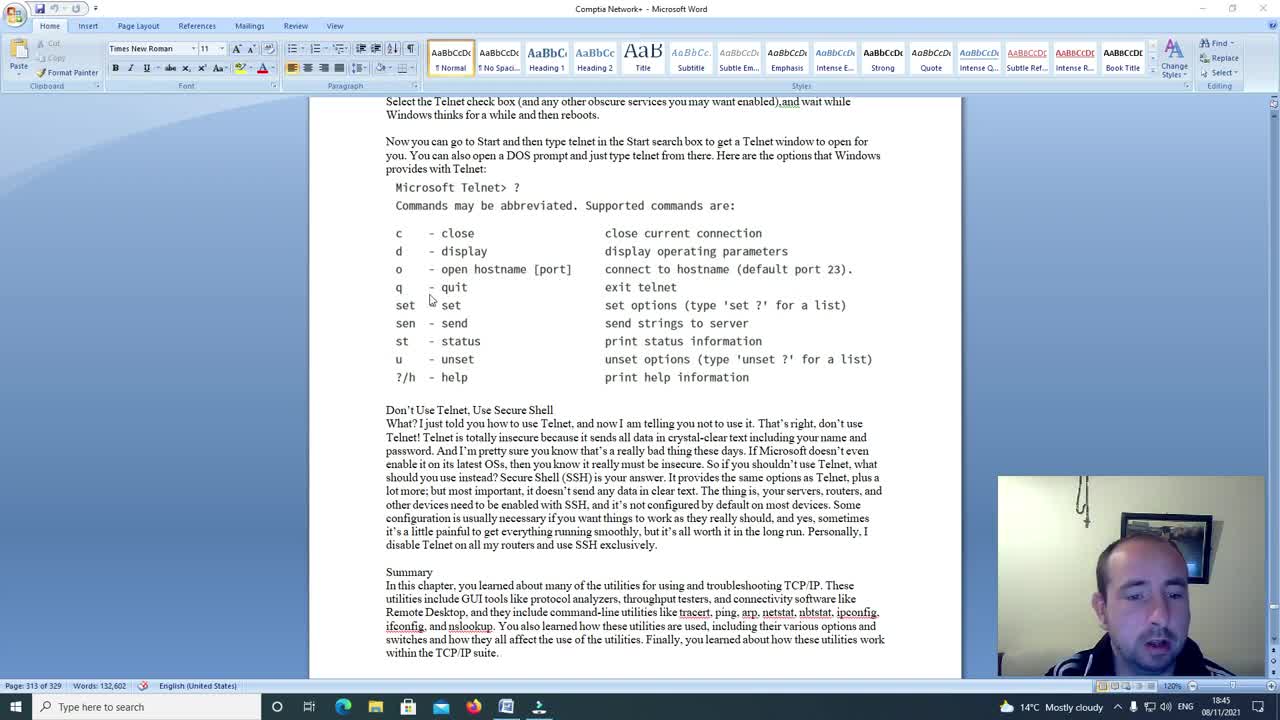Apply the Heading 1 style
The height and width of the screenshot is (720, 1280).
pos(547,58)
